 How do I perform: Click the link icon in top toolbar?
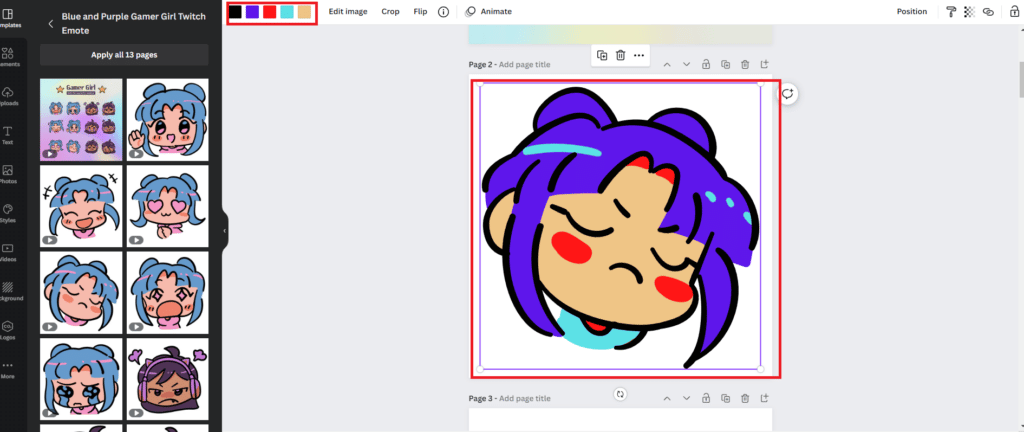point(988,11)
